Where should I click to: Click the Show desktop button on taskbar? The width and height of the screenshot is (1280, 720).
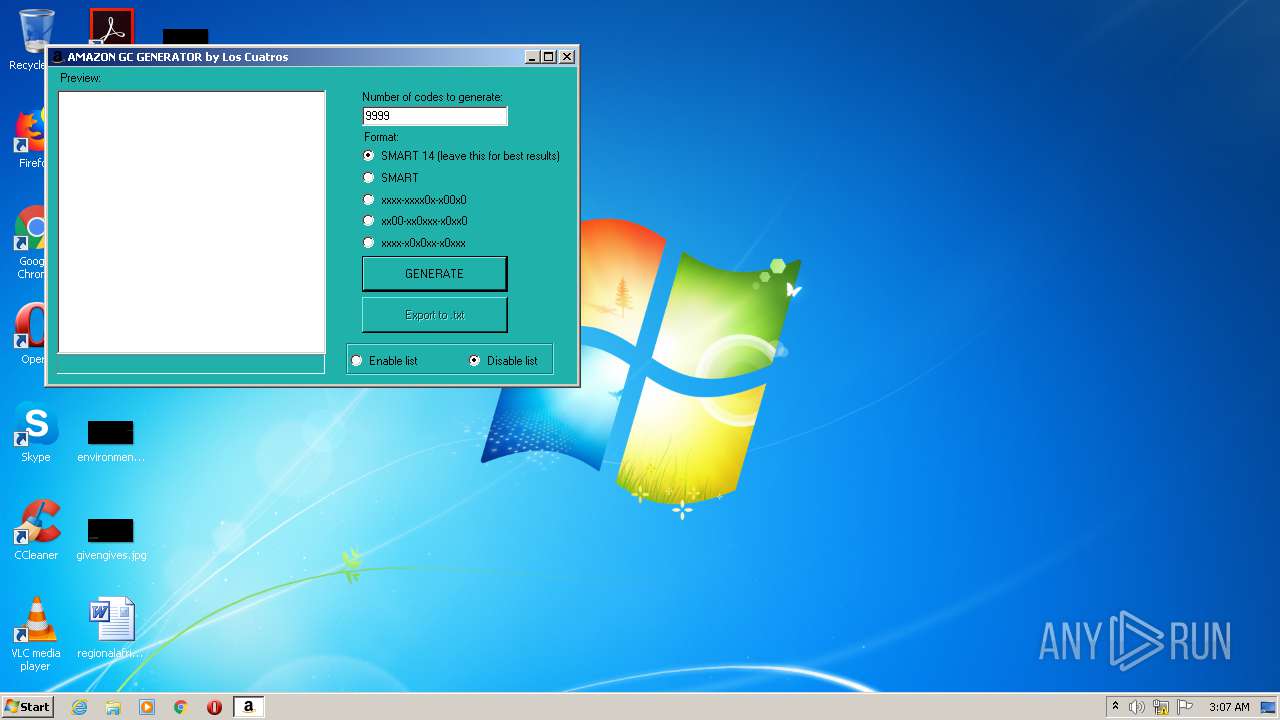coord(1269,707)
